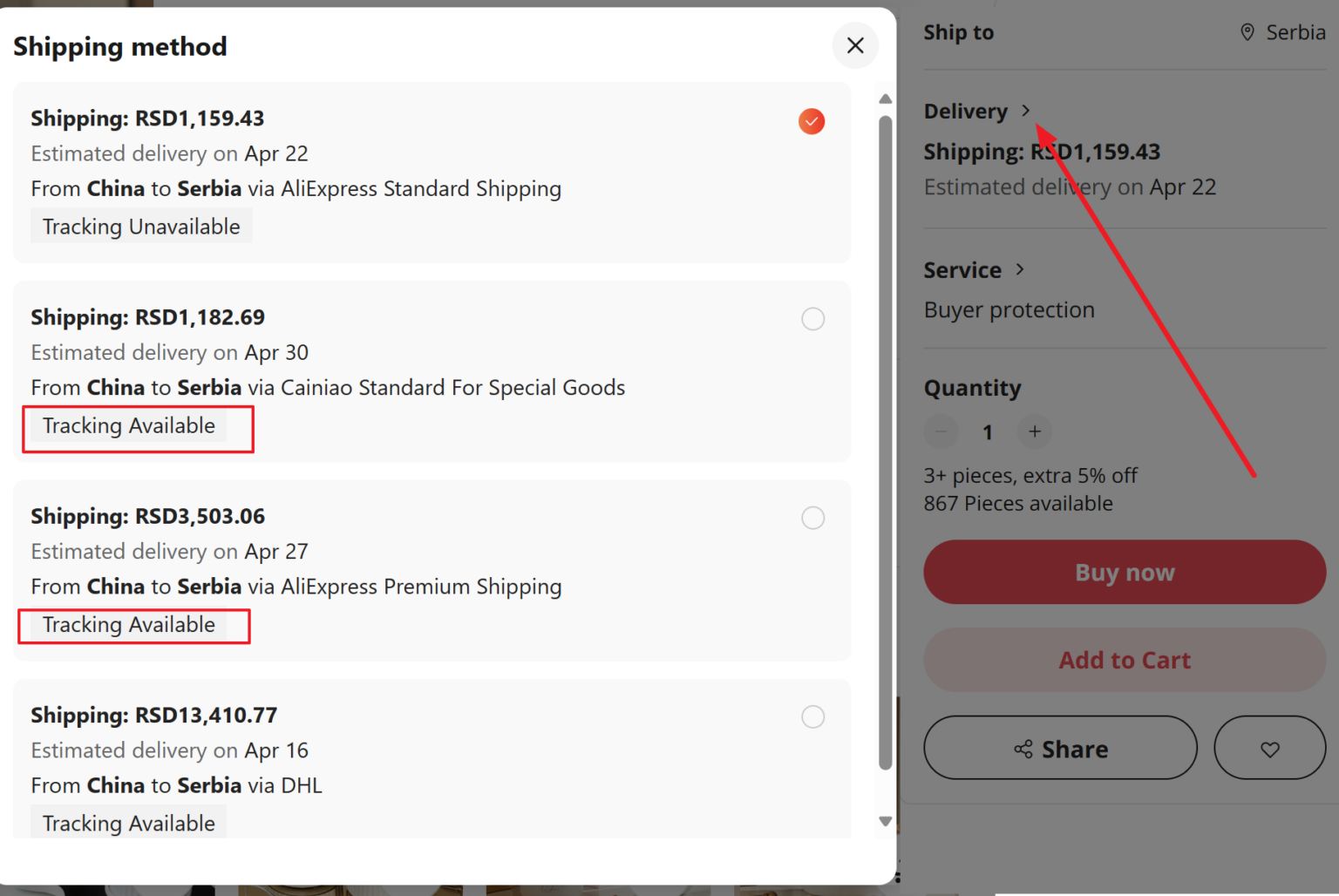The height and width of the screenshot is (896, 1339).
Task: Decrease quantity with the minus icon
Action: click(941, 431)
